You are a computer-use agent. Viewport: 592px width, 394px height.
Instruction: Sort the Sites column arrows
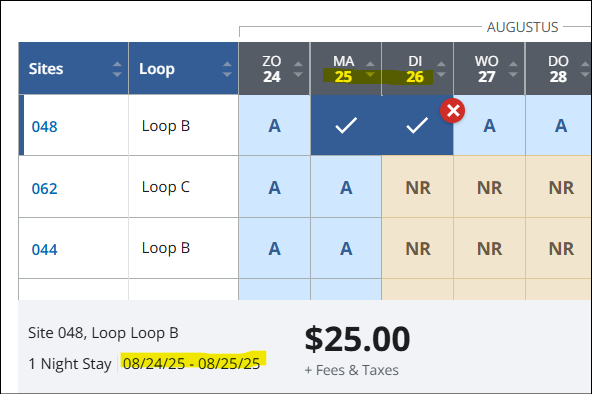(117, 69)
